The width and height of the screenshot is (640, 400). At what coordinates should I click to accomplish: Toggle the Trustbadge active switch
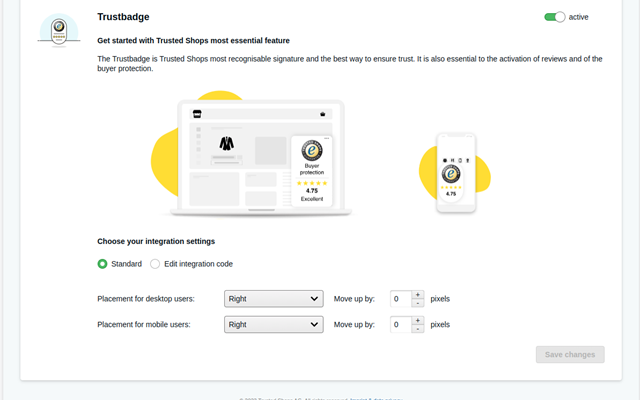[554, 17]
